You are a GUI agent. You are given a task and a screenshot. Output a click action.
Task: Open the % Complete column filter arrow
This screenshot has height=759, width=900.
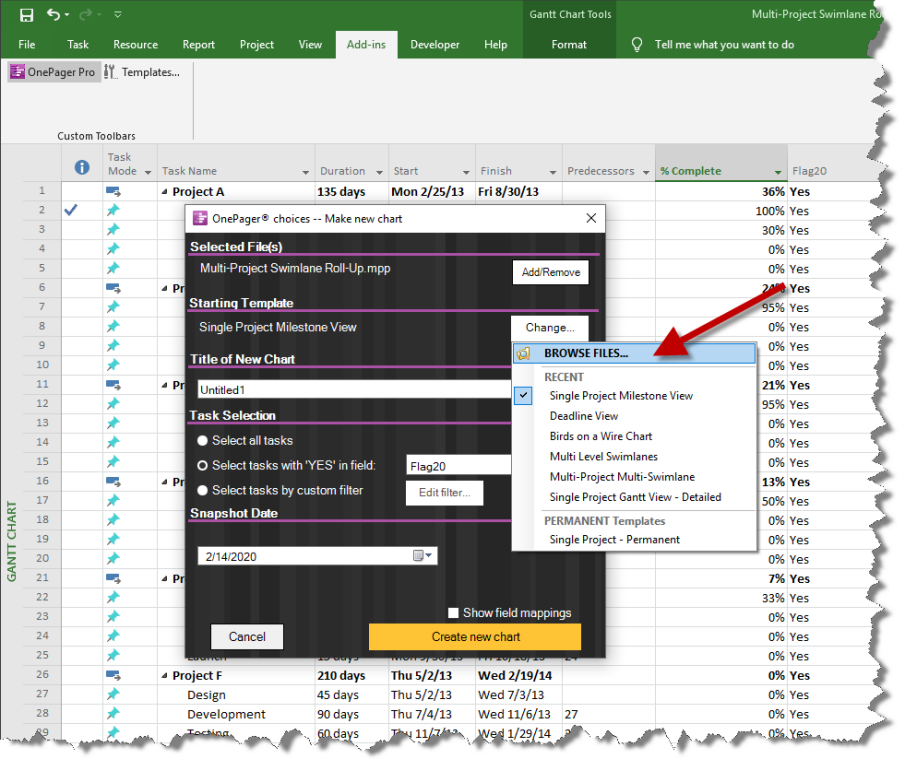coord(778,172)
